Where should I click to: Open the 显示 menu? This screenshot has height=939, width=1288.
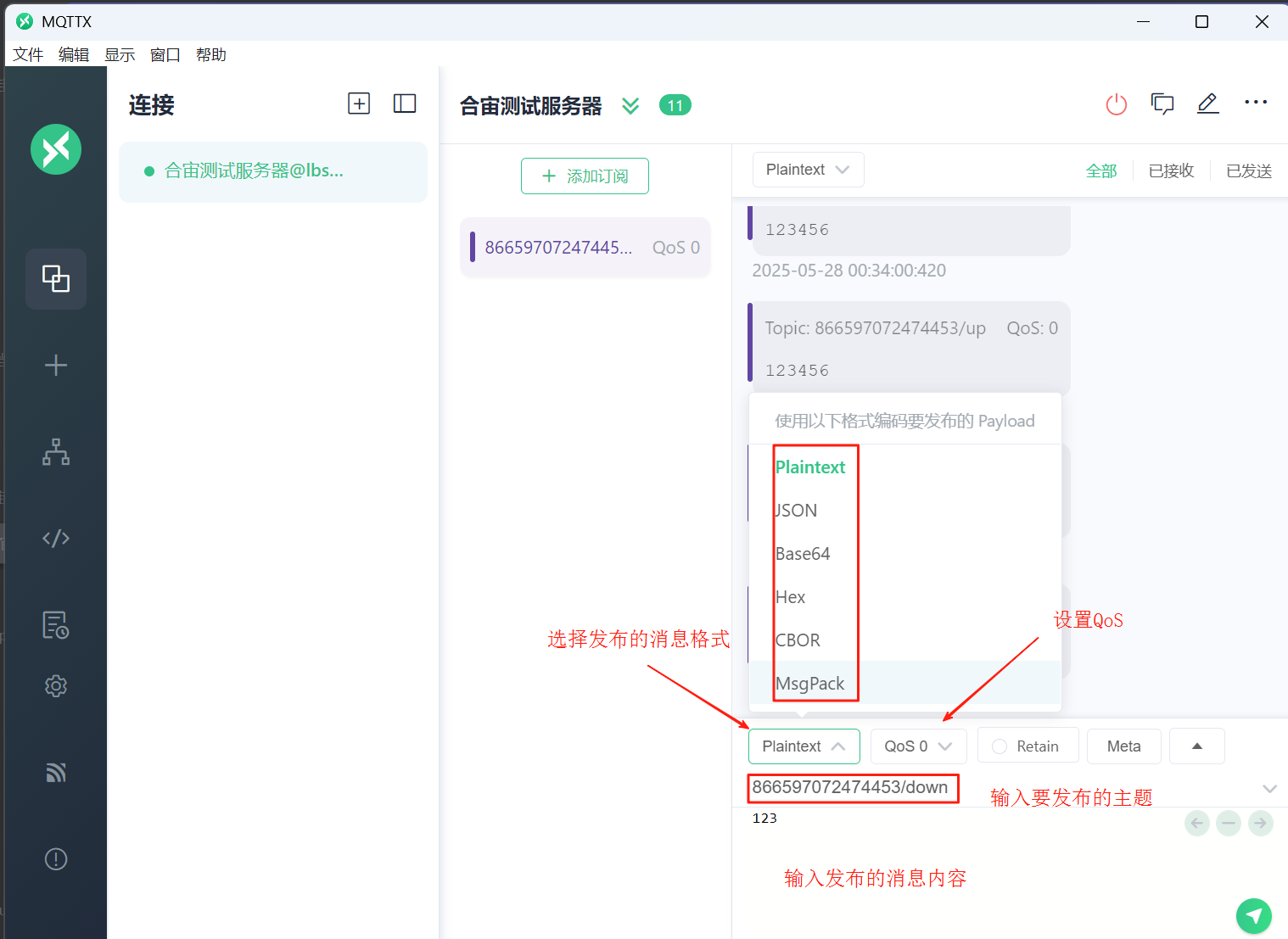tap(120, 54)
